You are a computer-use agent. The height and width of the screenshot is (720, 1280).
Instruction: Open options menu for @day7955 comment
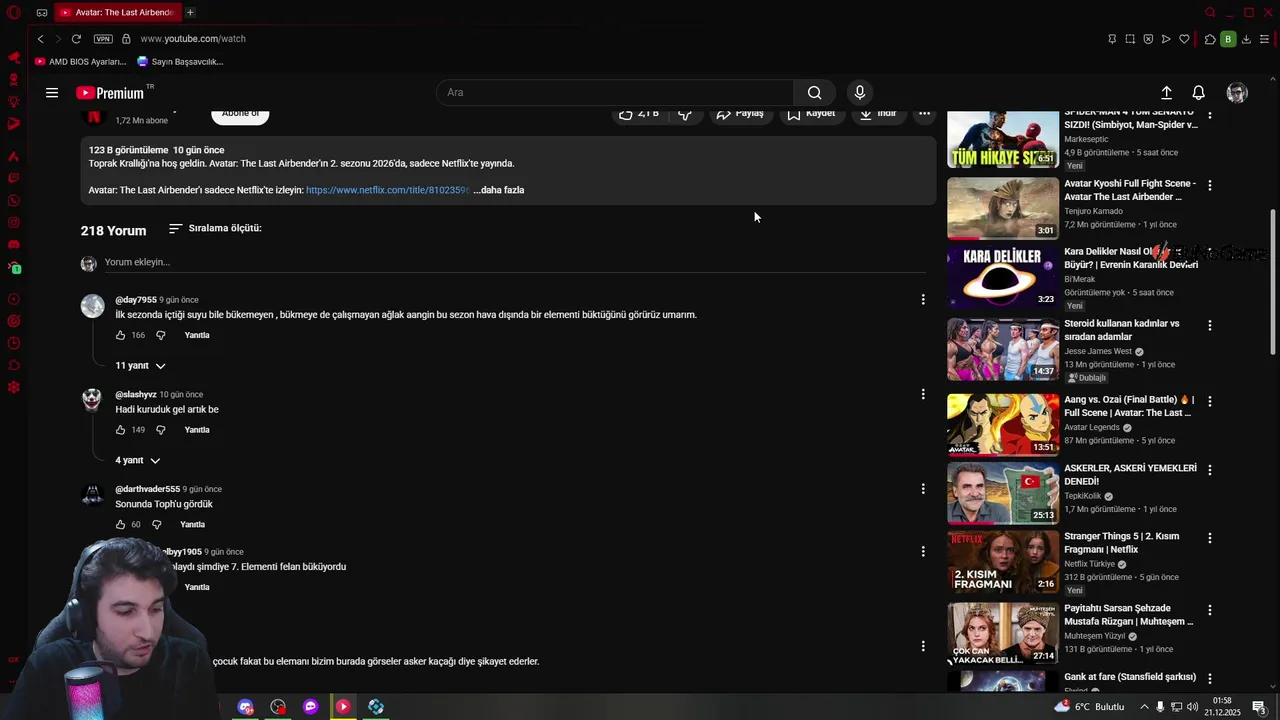click(923, 299)
